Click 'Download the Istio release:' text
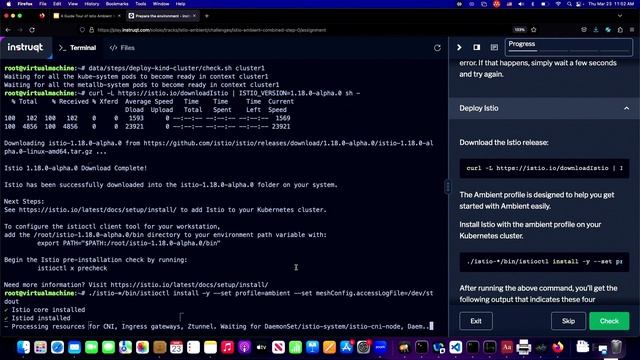This screenshot has height=360, width=640. [504, 142]
